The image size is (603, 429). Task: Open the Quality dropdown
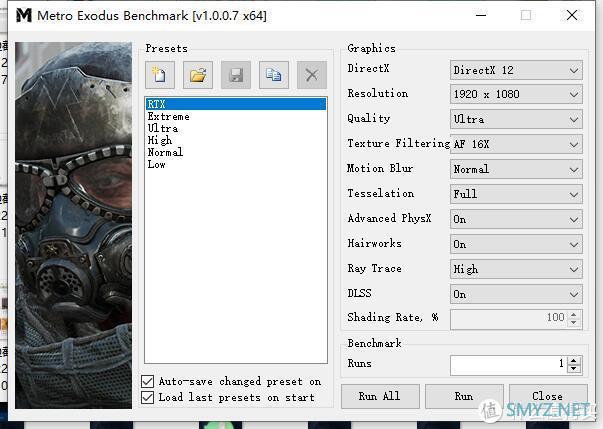click(x=516, y=120)
